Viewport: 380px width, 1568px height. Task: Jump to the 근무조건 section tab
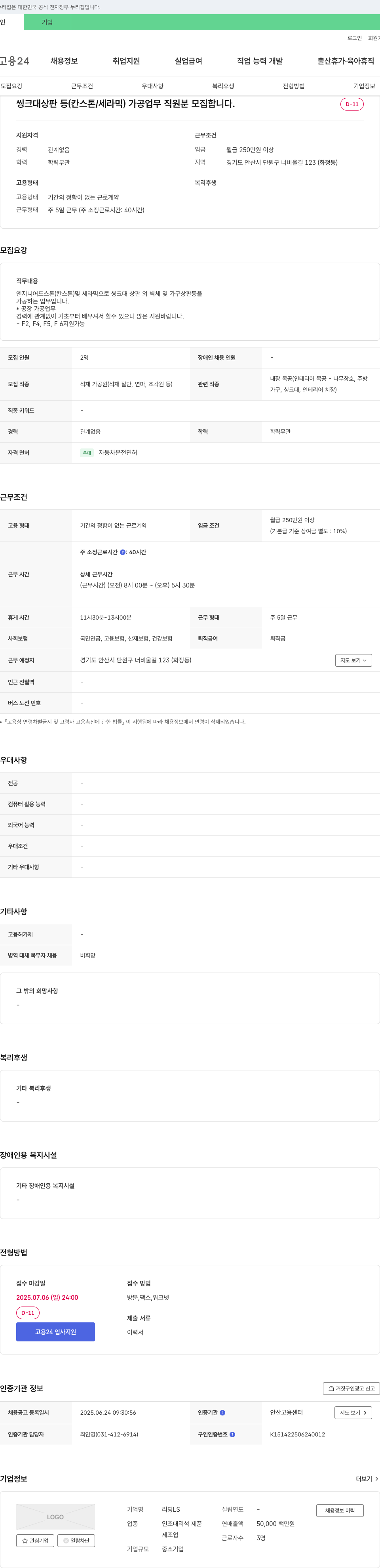point(82,86)
